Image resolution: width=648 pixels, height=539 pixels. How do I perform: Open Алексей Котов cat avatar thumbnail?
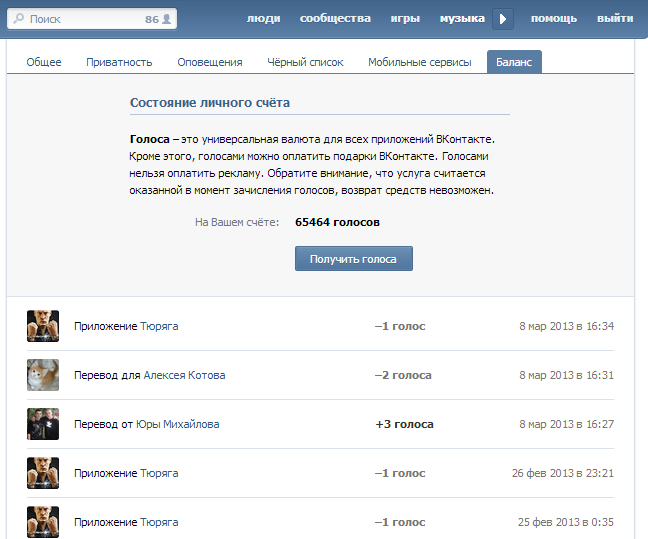[x=43, y=375]
